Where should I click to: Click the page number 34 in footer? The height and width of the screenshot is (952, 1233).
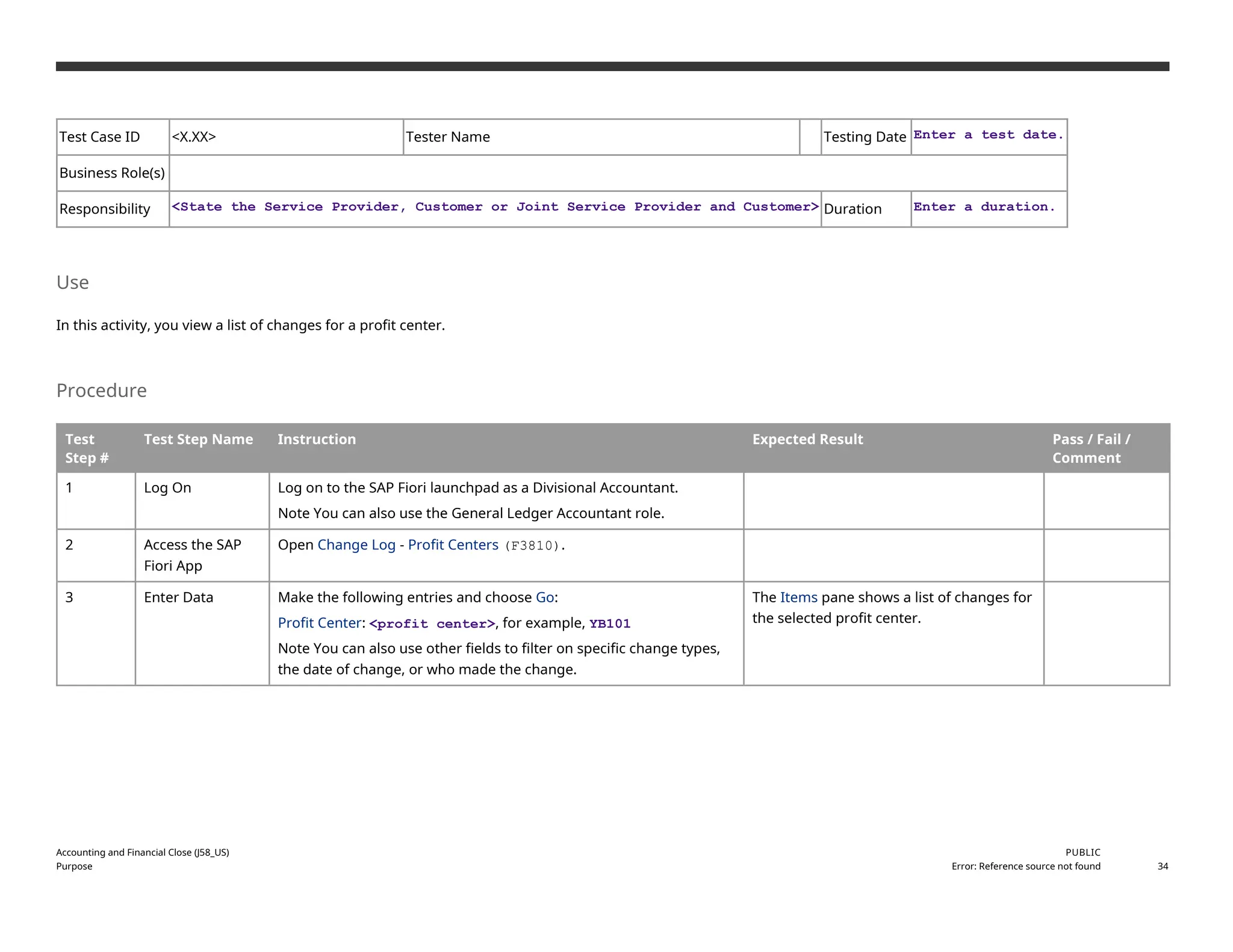coord(1162,867)
